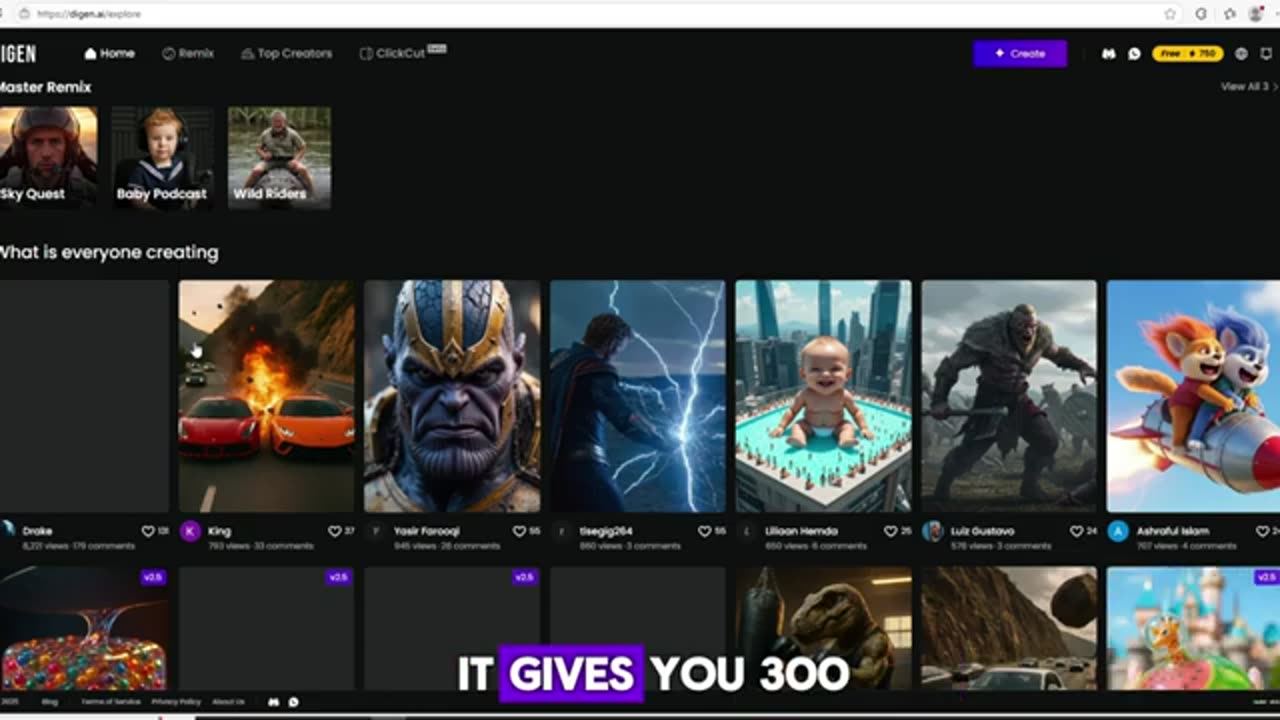Open the ClickCut tab
Viewport: 1280px width, 720px height.
(x=401, y=53)
